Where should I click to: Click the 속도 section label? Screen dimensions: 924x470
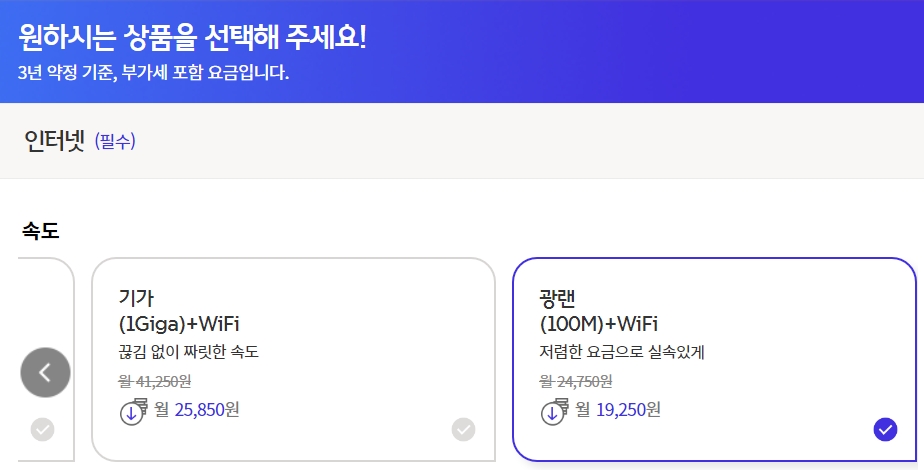pos(40,231)
